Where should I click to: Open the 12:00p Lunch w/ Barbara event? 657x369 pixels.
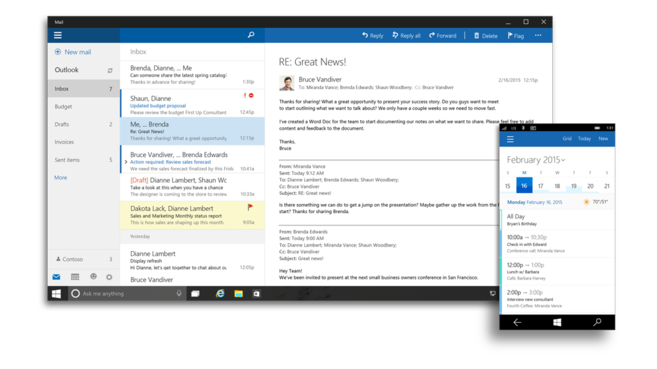coord(558,271)
